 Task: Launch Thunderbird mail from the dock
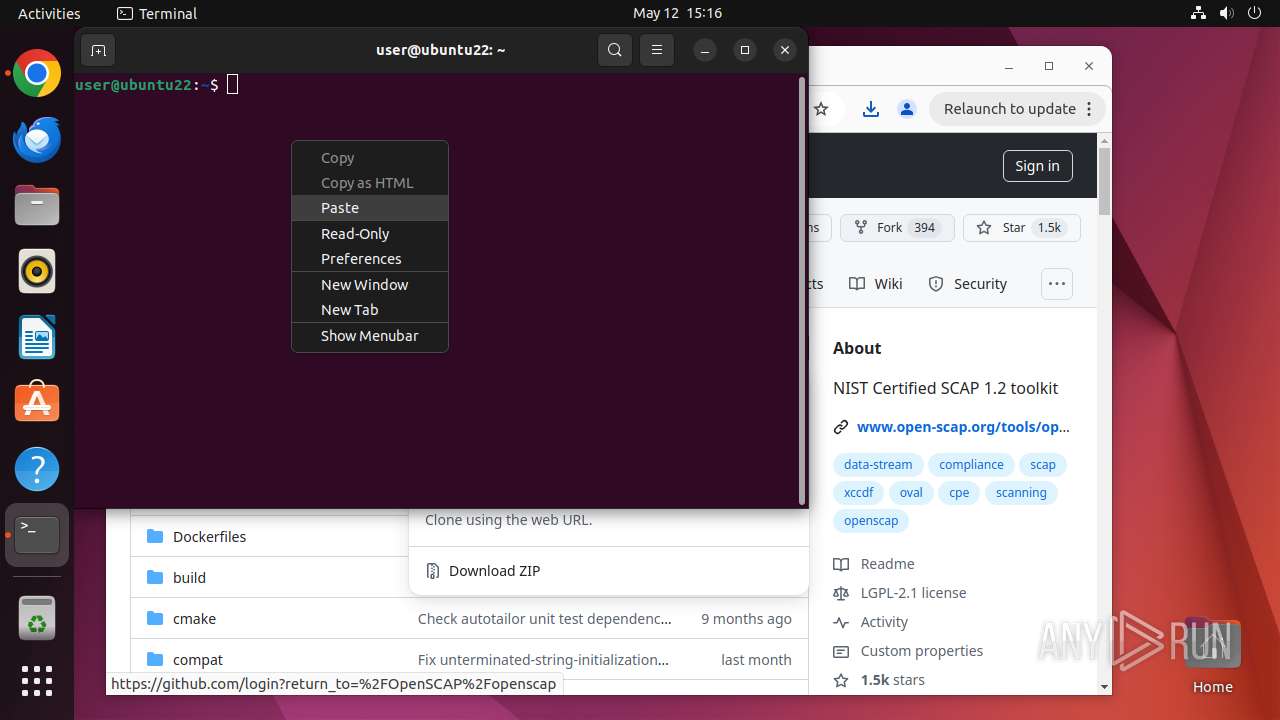pyautogui.click(x=37, y=140)
